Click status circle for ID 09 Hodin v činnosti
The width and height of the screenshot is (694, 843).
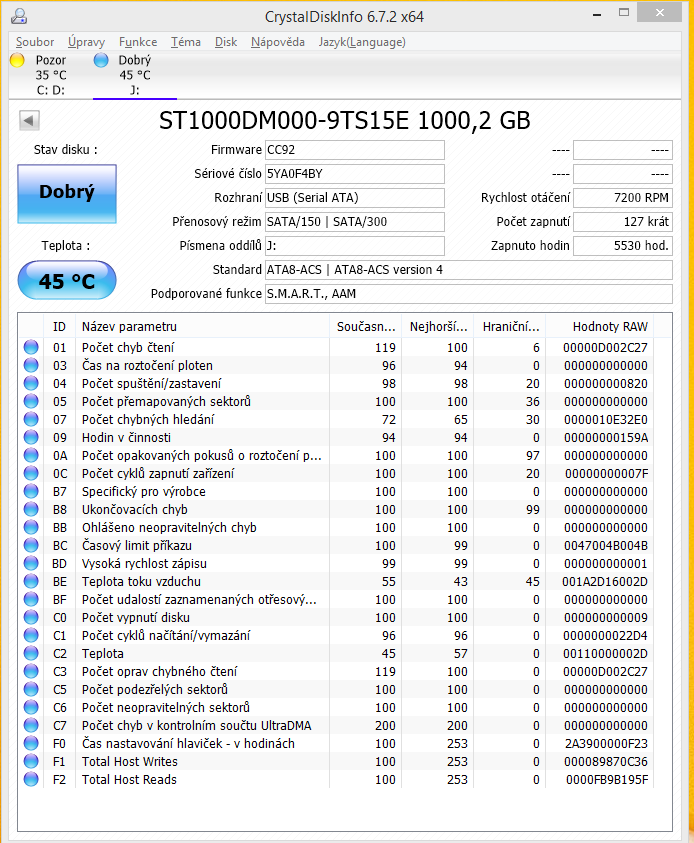[31, 438]
